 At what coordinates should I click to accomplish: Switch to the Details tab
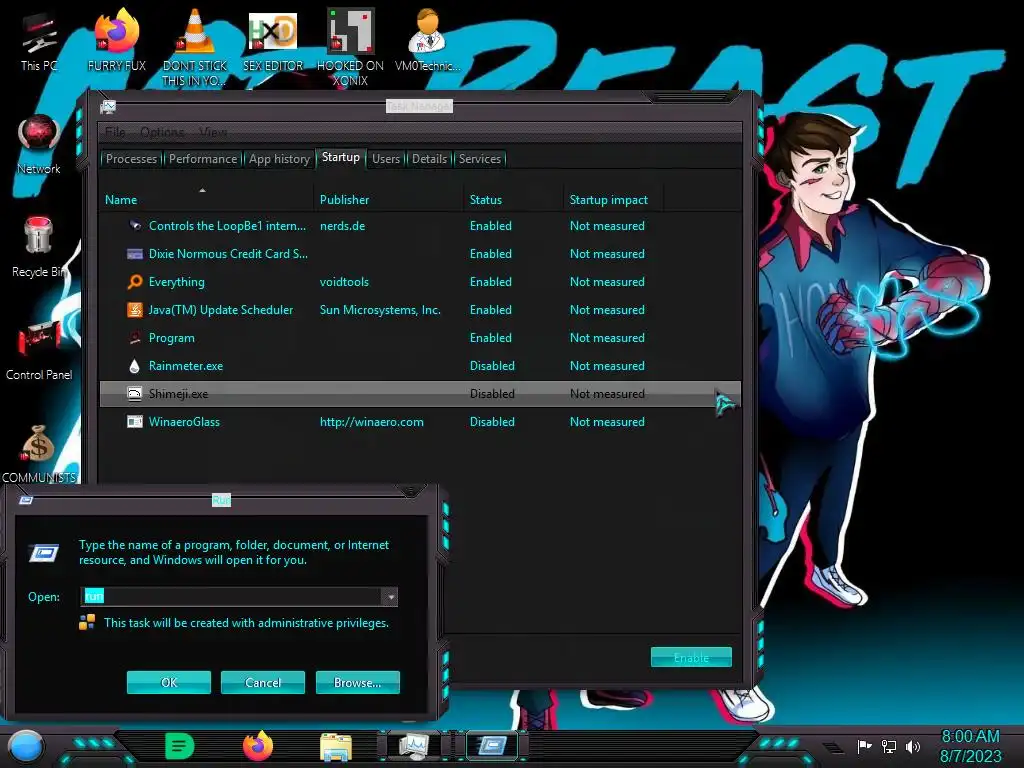tap(429, 159)
